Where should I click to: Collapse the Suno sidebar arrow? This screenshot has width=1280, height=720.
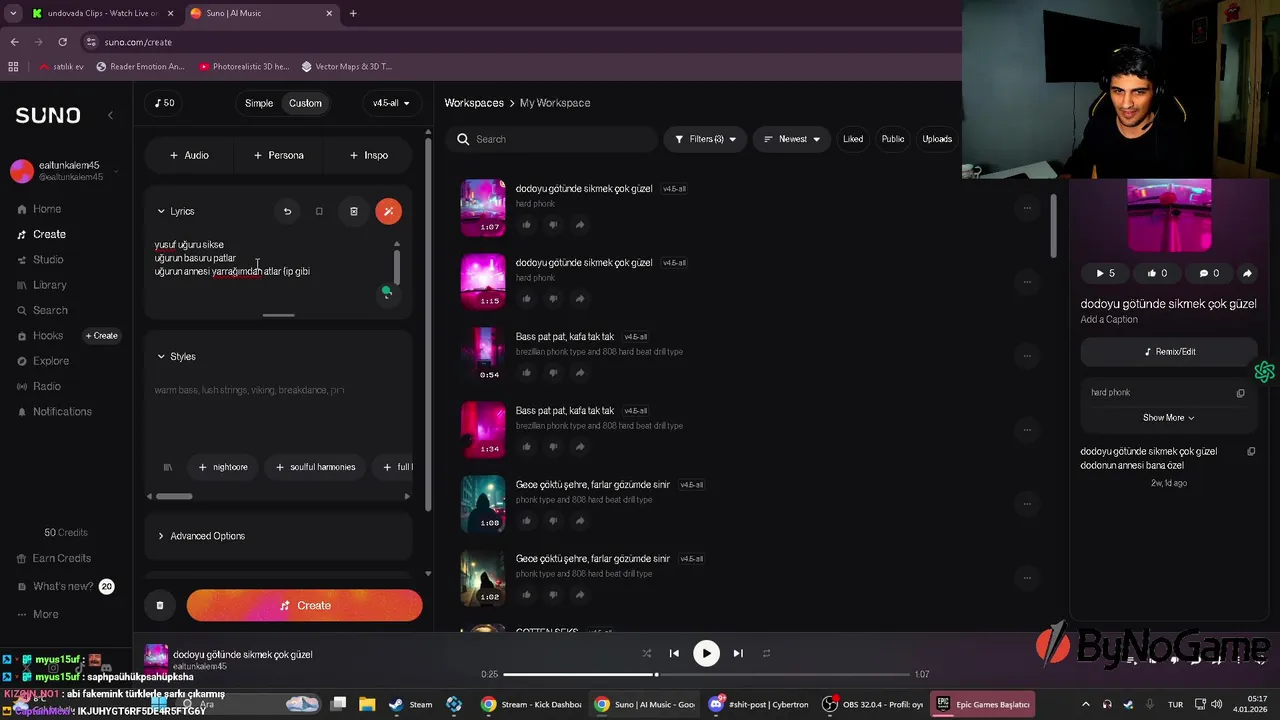110,115
